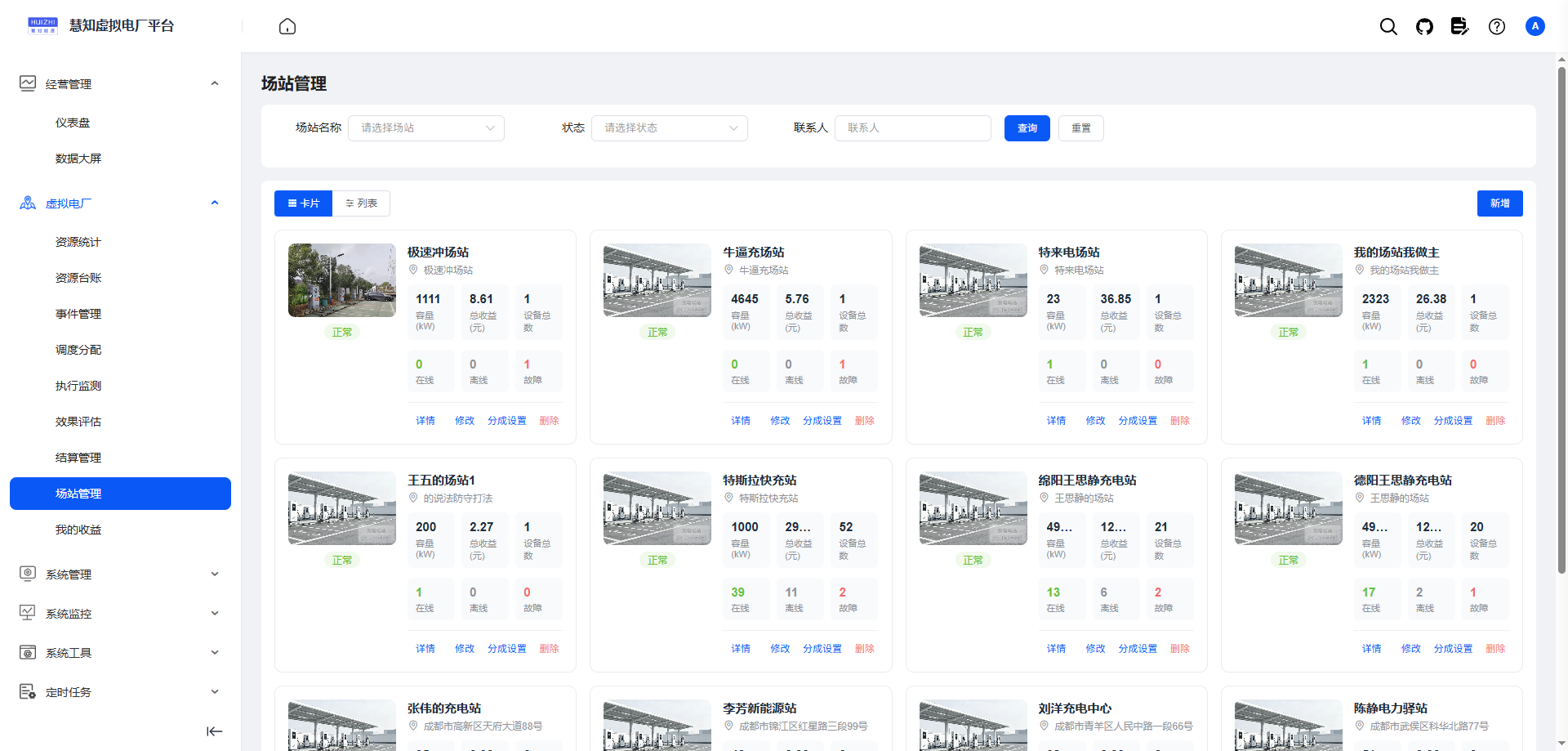Expand the 系统管理 menu group
The width and height of the screenshot is (1568, 751).
tap(215, 574)
